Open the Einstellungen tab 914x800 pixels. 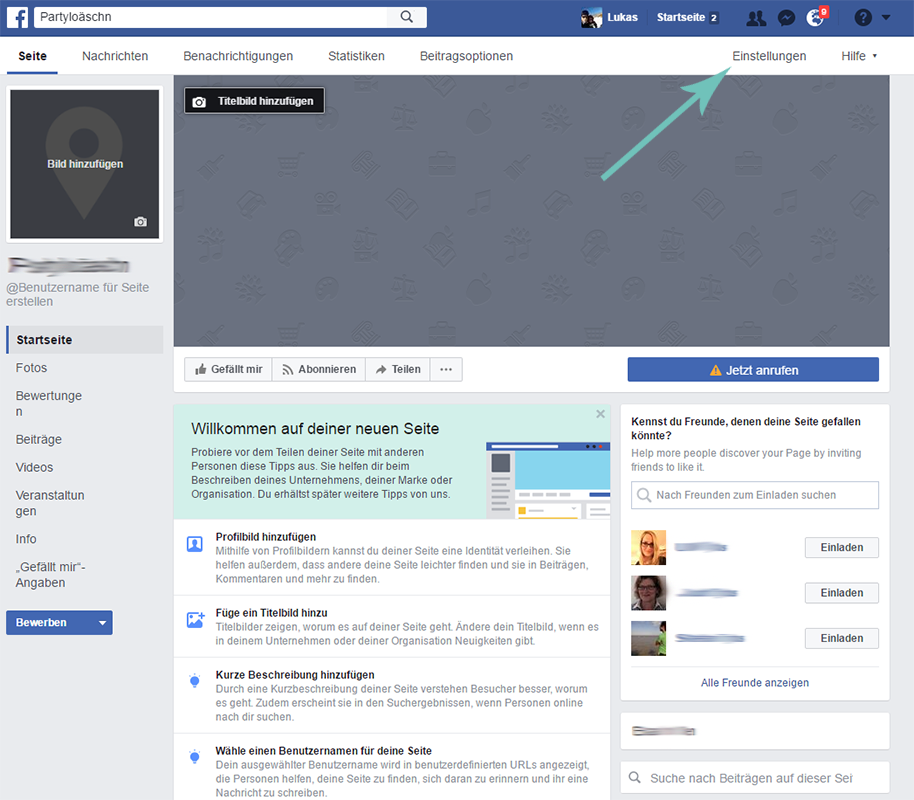click(769, 56)
